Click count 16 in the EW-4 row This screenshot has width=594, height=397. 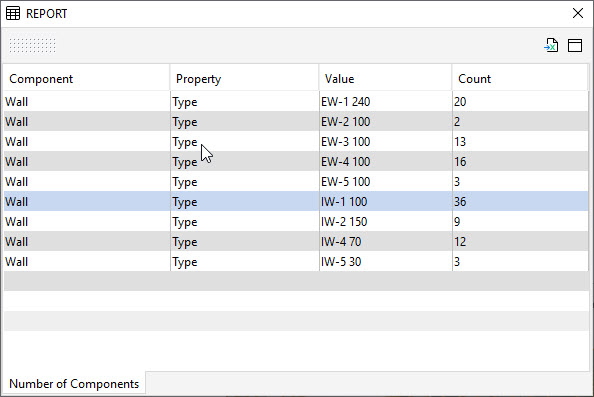pyautogui.click(x=460, y=162)
